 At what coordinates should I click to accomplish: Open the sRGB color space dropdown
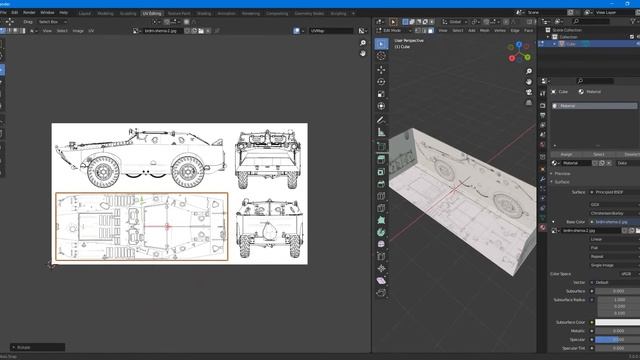tap(629, 274)
